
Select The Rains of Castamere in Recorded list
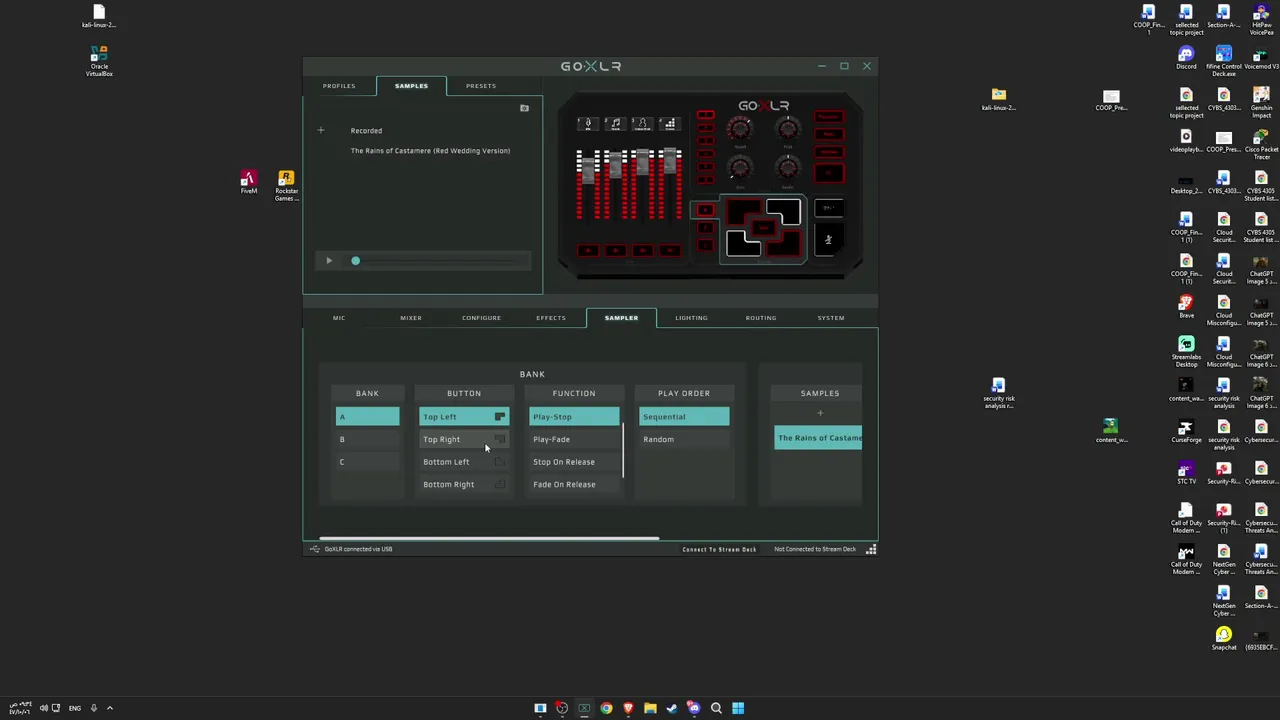(430, 151)
